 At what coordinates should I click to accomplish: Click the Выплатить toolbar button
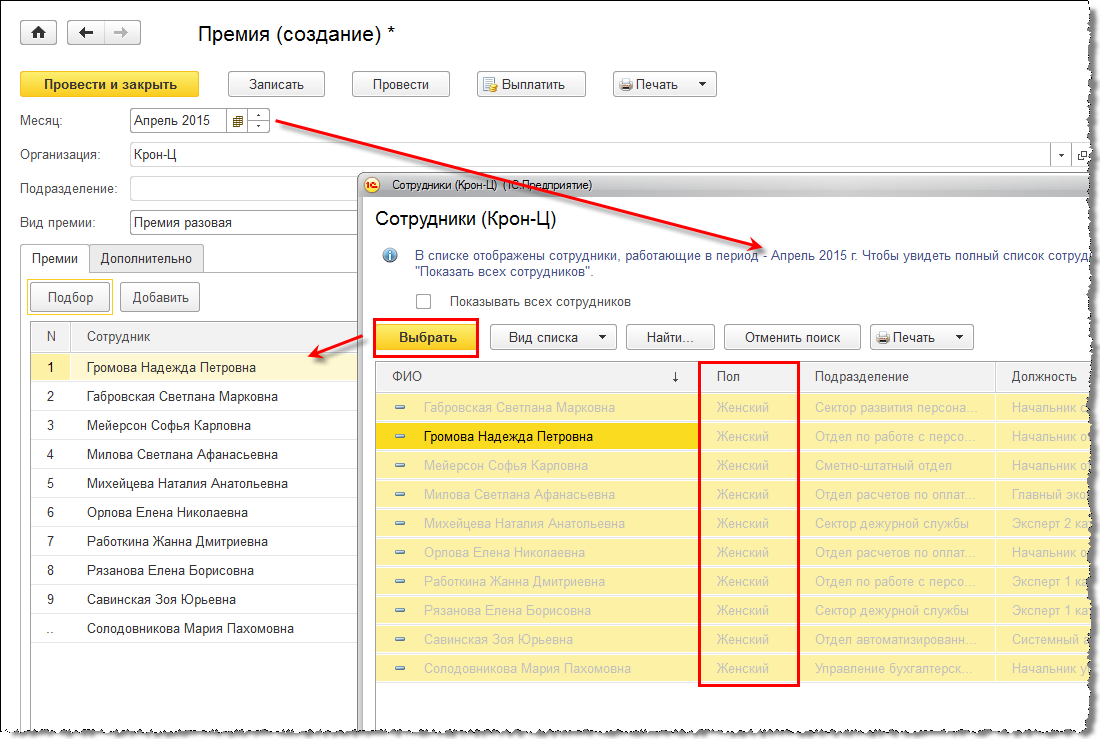531,85
